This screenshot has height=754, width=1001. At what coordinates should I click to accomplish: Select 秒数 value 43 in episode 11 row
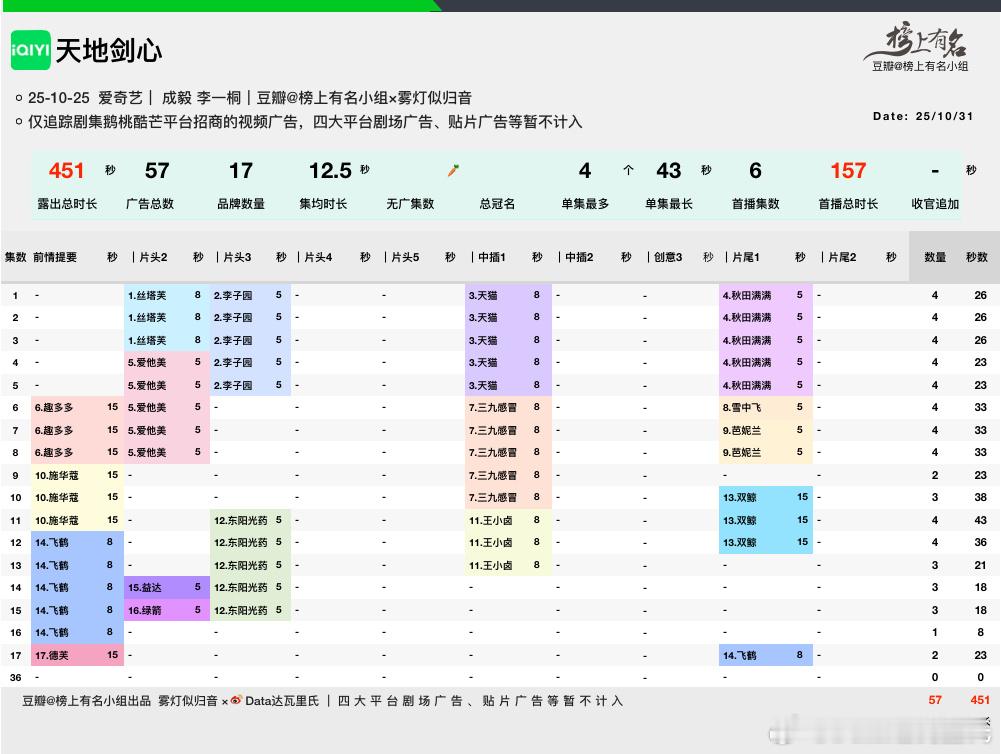[x=980, y=520]
